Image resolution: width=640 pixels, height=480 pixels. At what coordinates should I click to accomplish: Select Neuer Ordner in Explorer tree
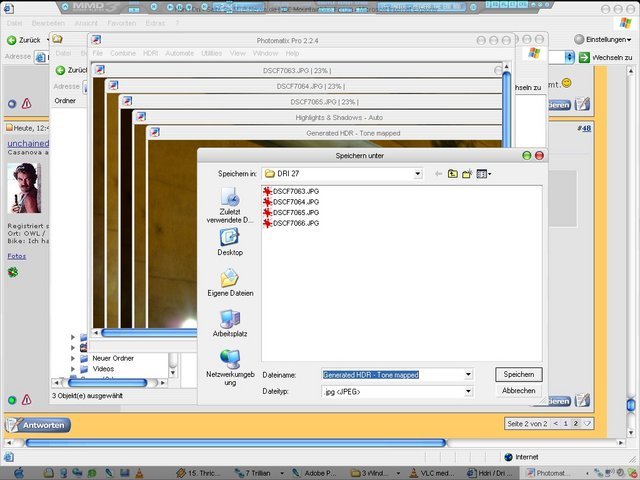tap(113, 358)
